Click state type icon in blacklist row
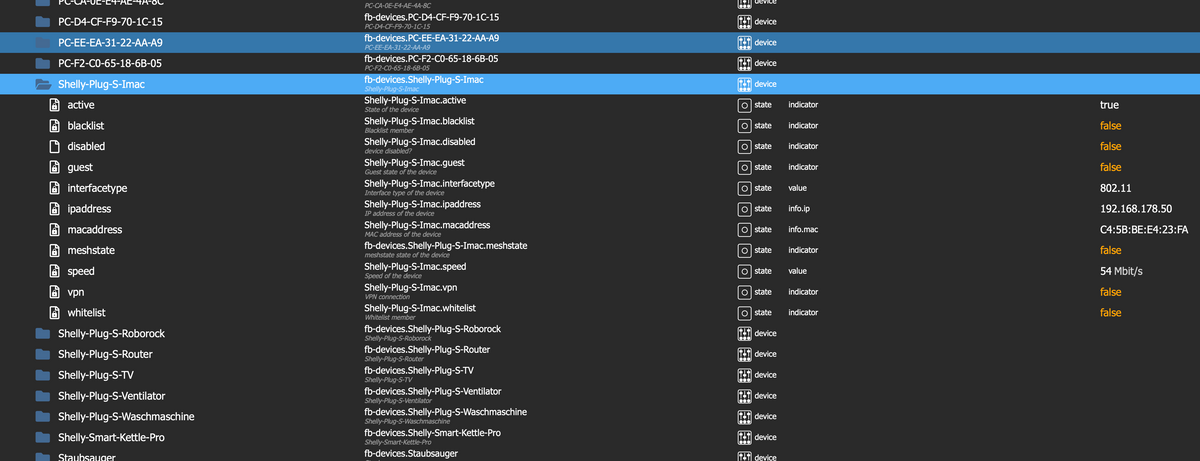This screenshot has width=1200, height=461. (x=743, y=126)
